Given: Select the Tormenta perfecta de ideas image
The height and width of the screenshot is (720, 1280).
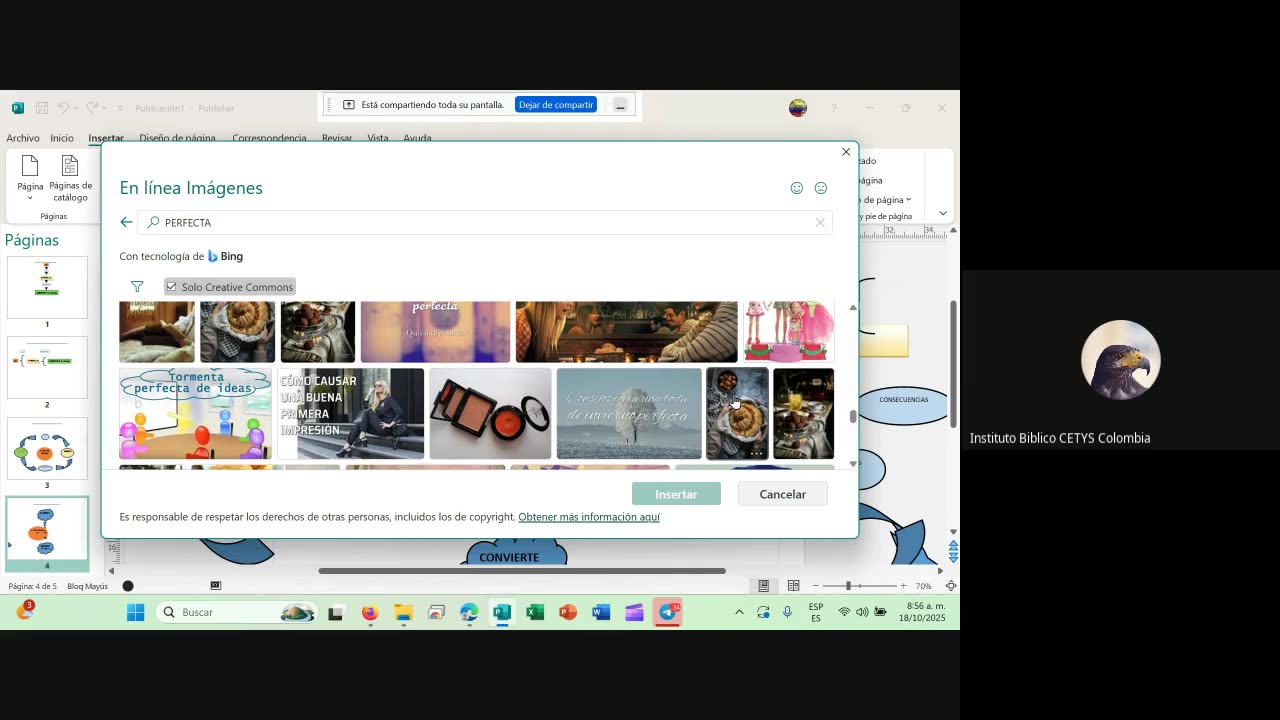Looking at the screenshot, I should (195, 414).
